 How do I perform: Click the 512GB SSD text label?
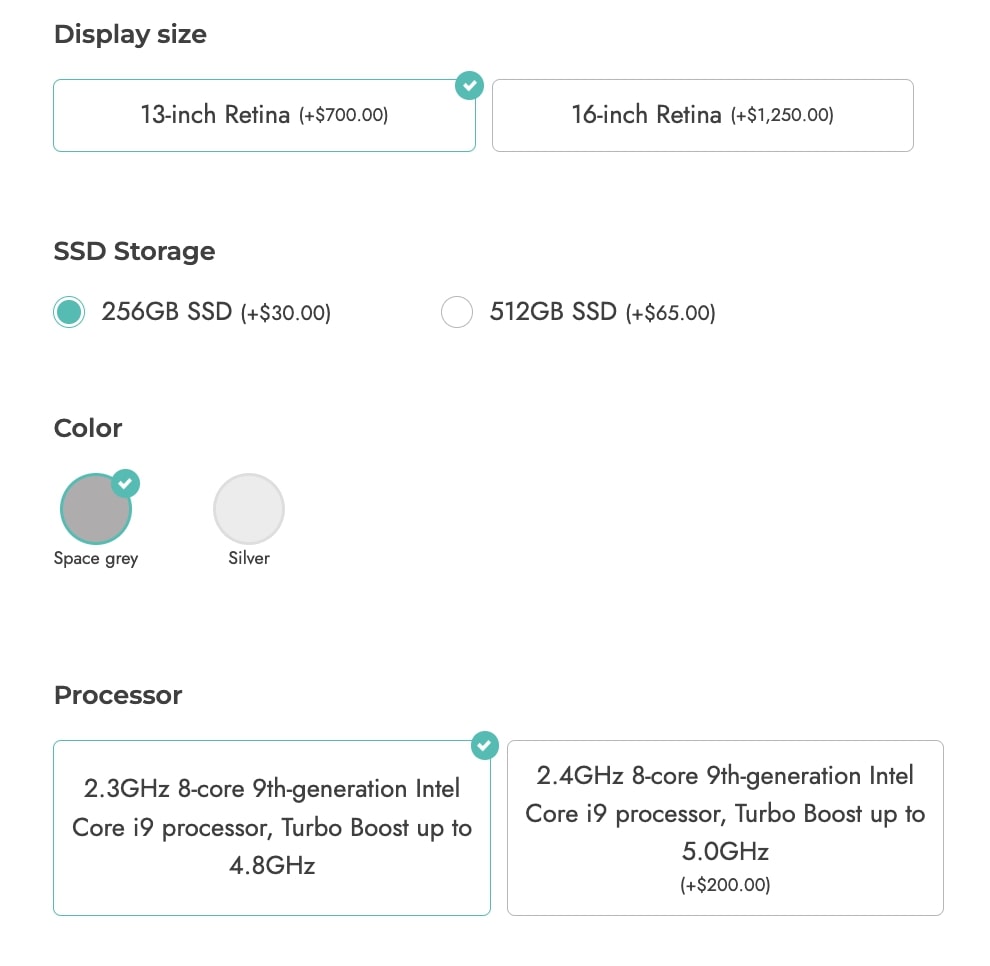553,312
